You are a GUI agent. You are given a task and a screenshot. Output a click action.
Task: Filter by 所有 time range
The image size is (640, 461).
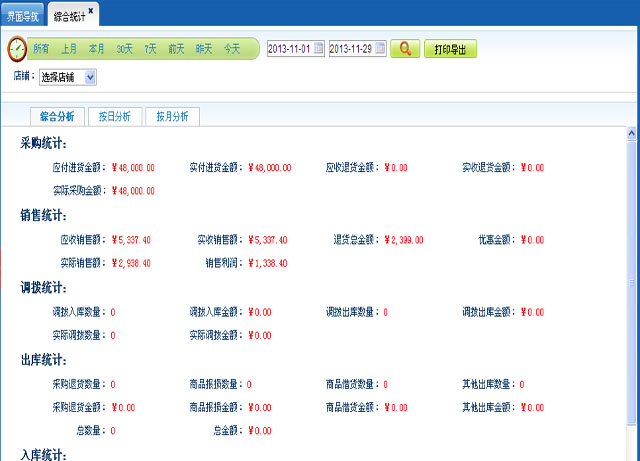[x=41, y=49]
